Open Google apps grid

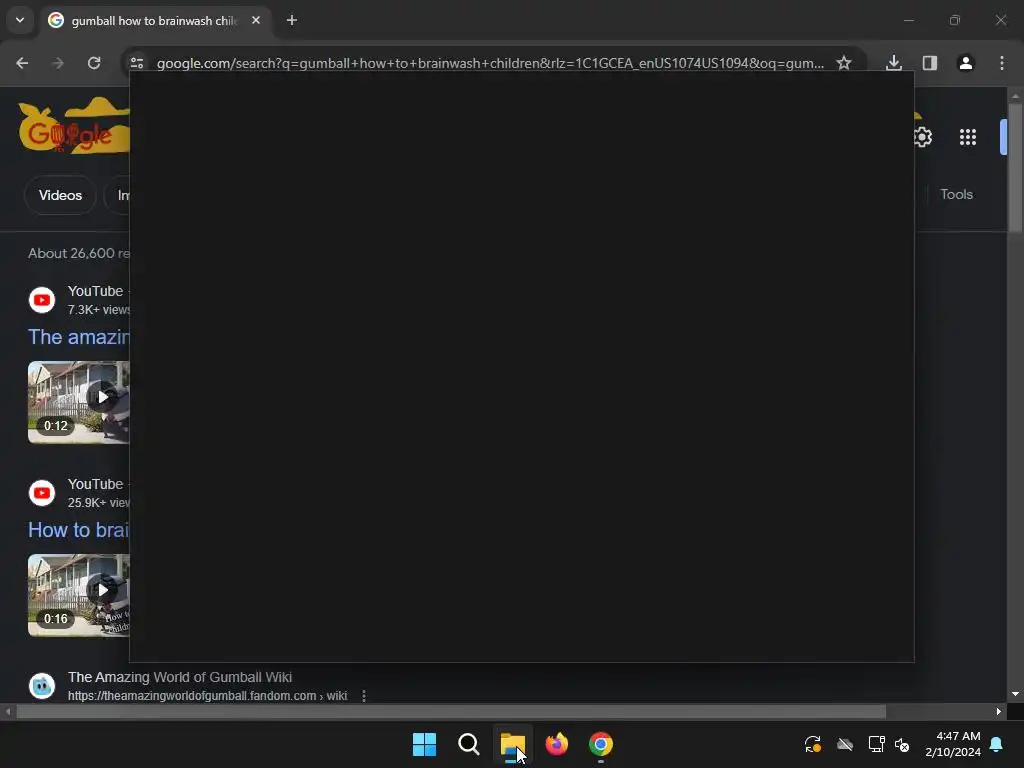pos(968,137)
